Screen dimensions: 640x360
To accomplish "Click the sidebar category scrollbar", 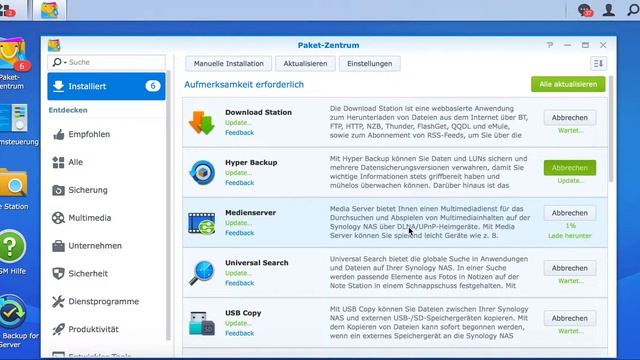I will tap(168, 206).
